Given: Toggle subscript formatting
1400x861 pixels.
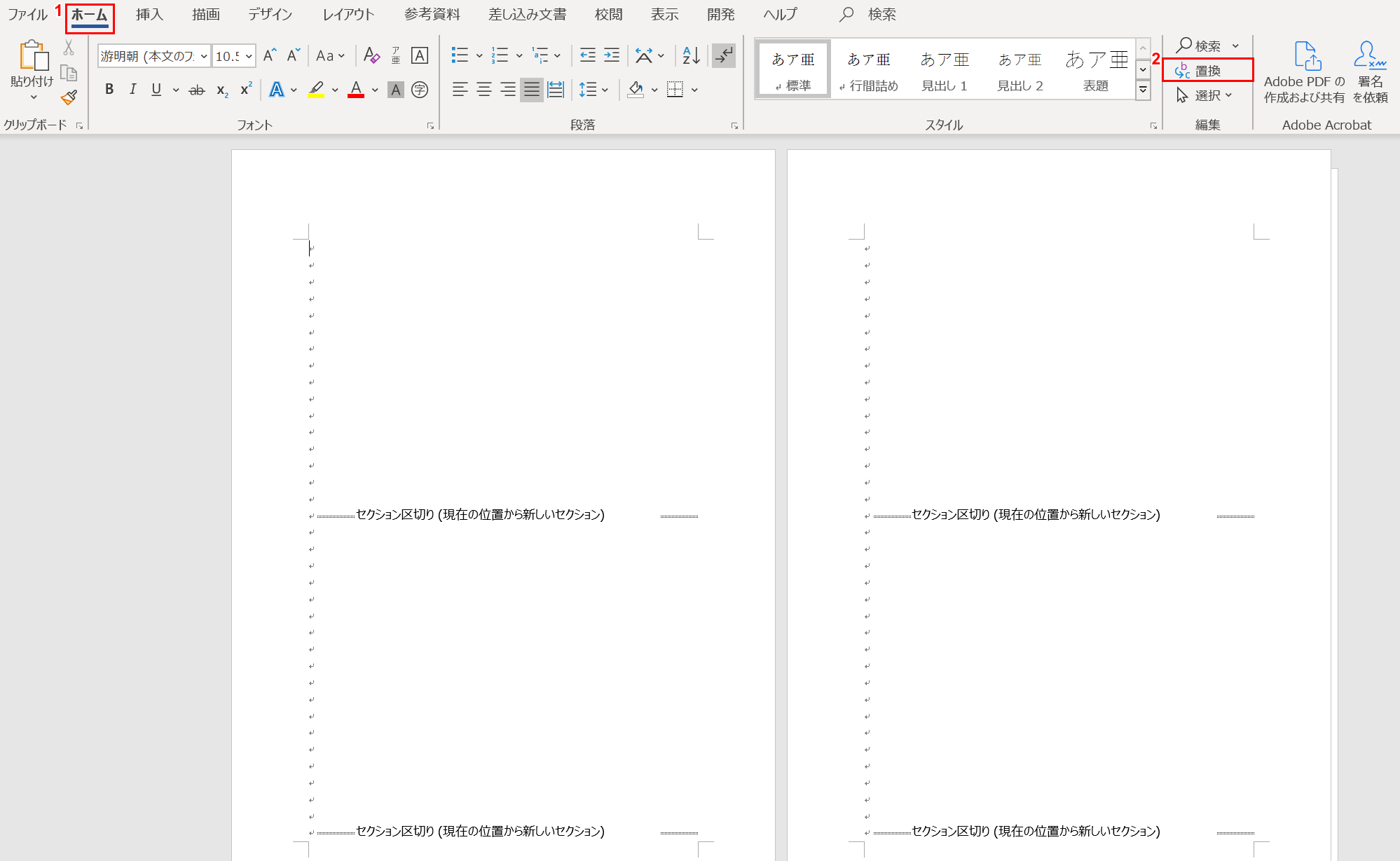Looking at the screenshot, I should pyautogui.click(x=221, y=90).
